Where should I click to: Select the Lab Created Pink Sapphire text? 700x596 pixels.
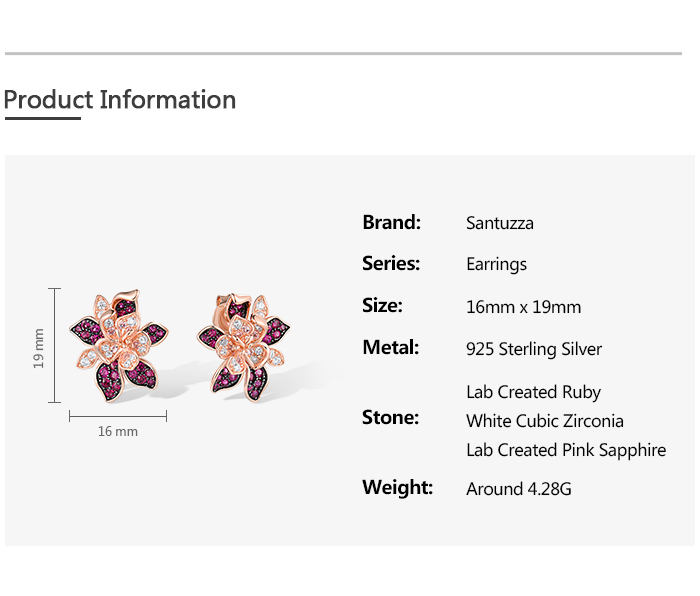565,450
